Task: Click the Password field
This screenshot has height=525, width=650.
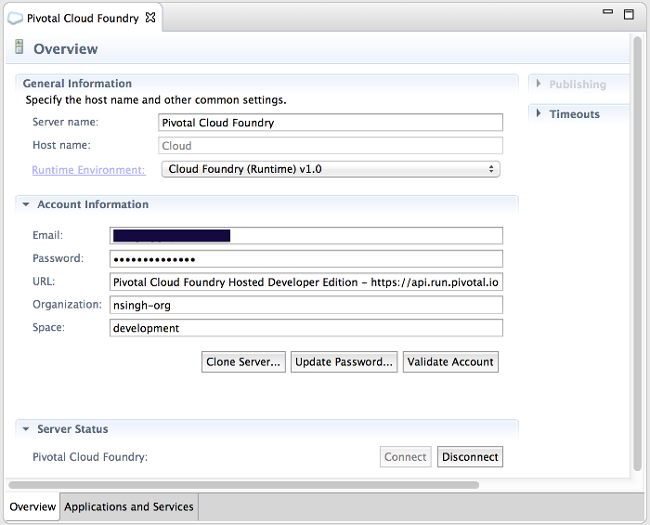Action: 306,259
